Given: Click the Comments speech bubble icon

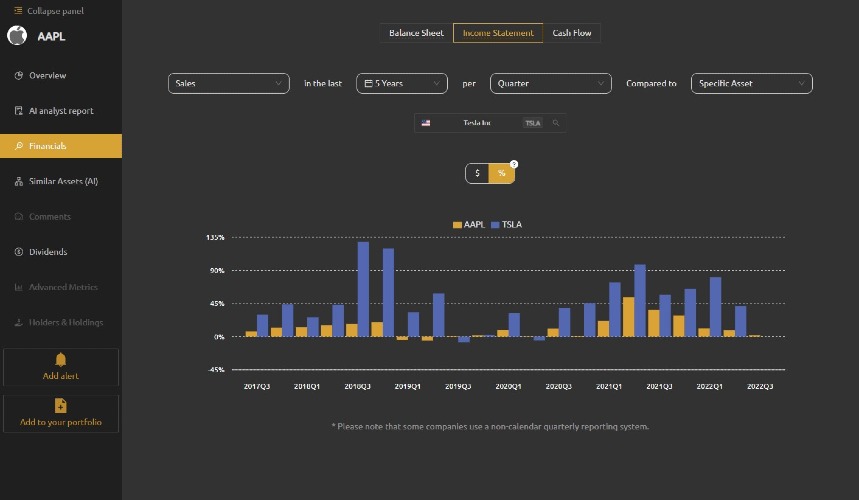Looking at the screenshot, I should pyautogui.click(x=19, y=216).
